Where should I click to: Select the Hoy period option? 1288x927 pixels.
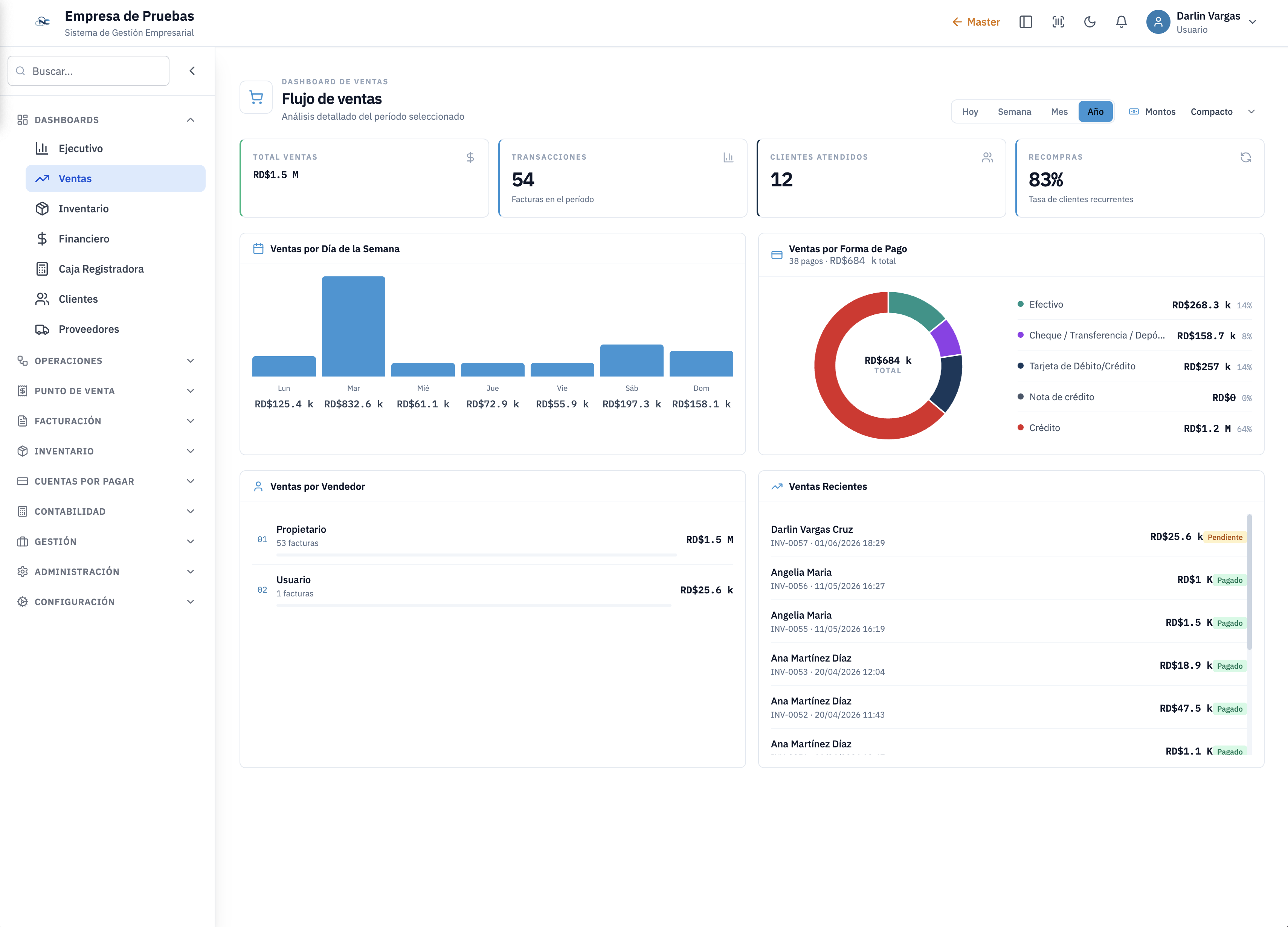[x=970, y=112]
